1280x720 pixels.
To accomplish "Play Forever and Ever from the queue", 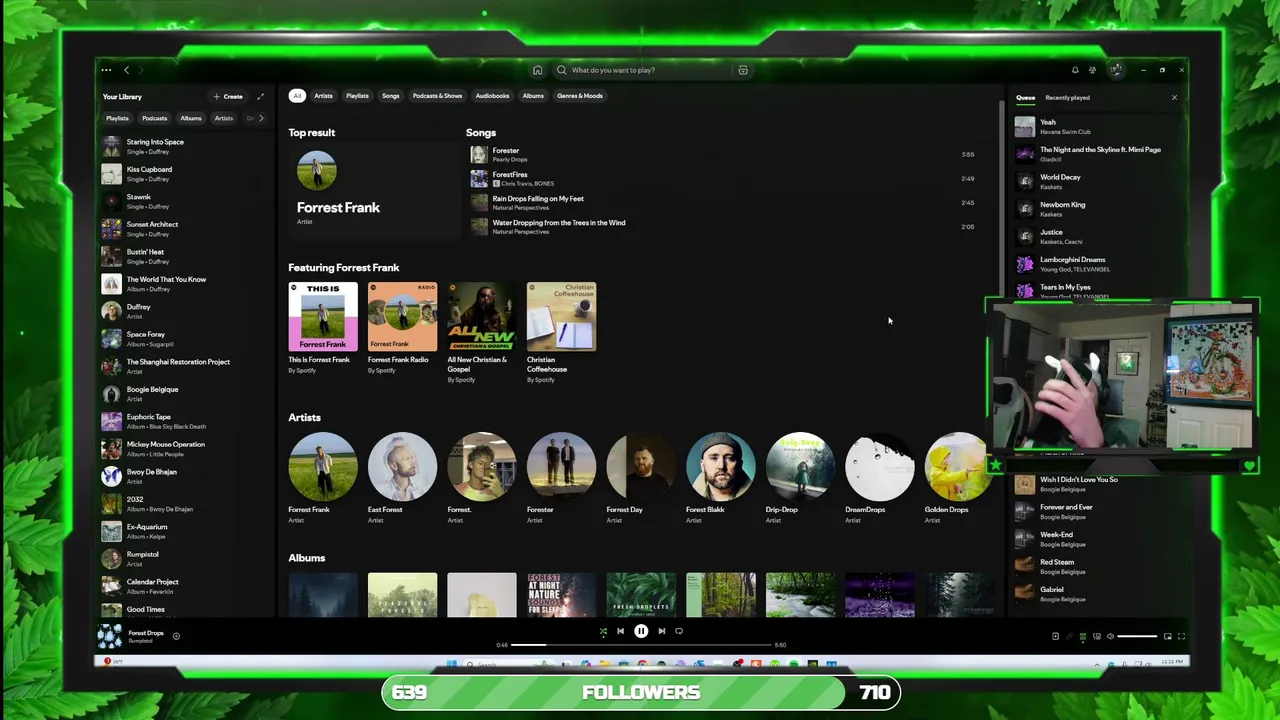I will point(1098,511).
